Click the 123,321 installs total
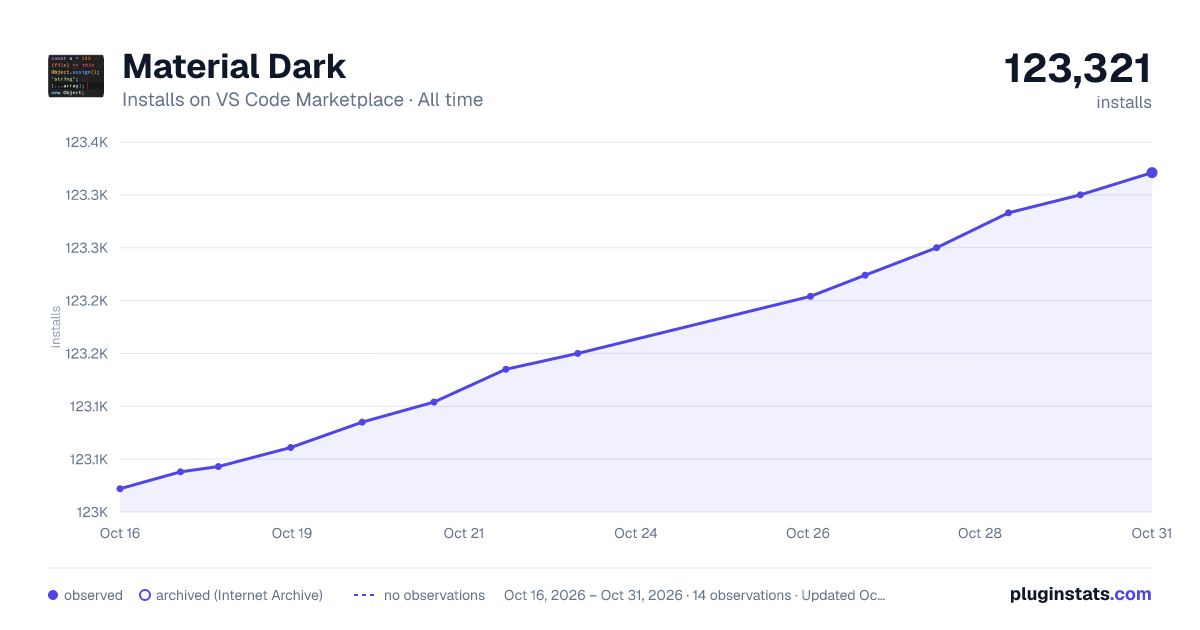 (1077, 69)
